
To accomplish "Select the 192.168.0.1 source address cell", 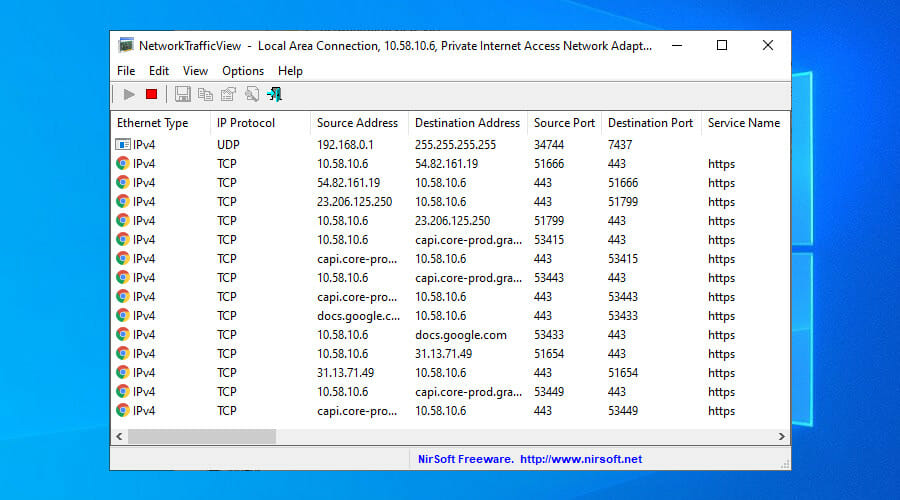I will [x=345, y=145].
